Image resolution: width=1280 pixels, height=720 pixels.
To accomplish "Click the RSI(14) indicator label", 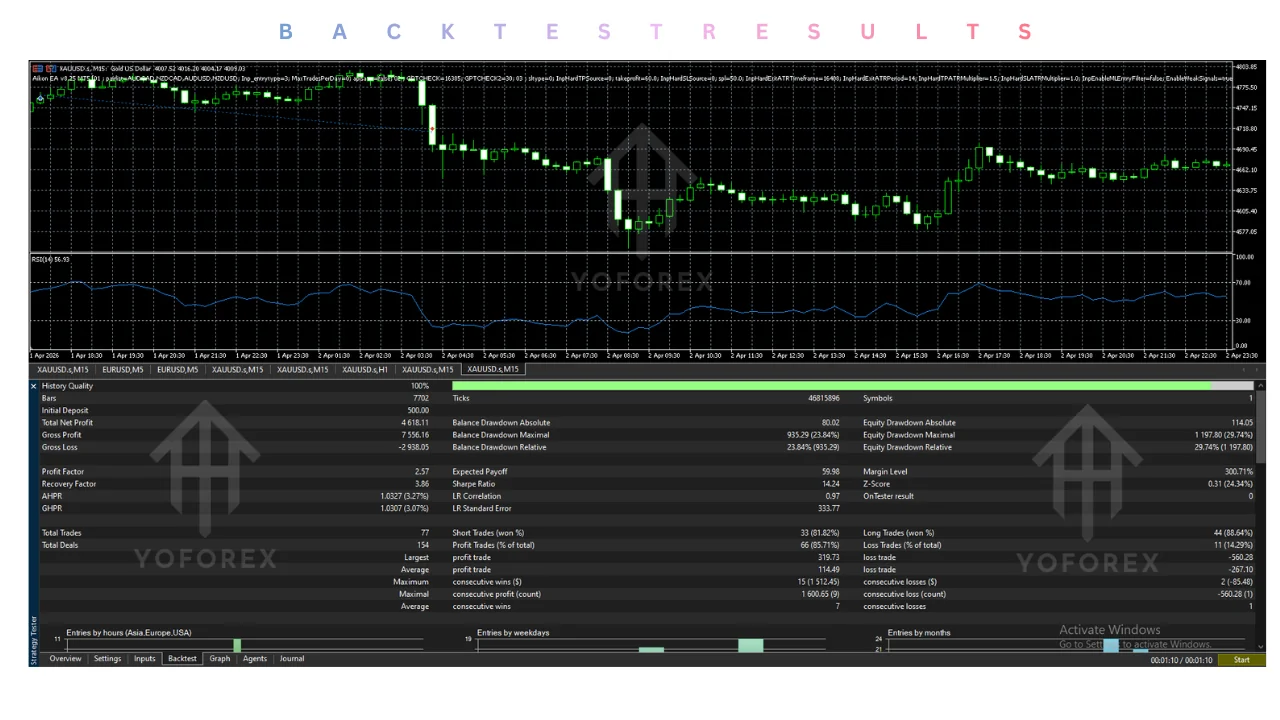I will (x=50, y=259).
